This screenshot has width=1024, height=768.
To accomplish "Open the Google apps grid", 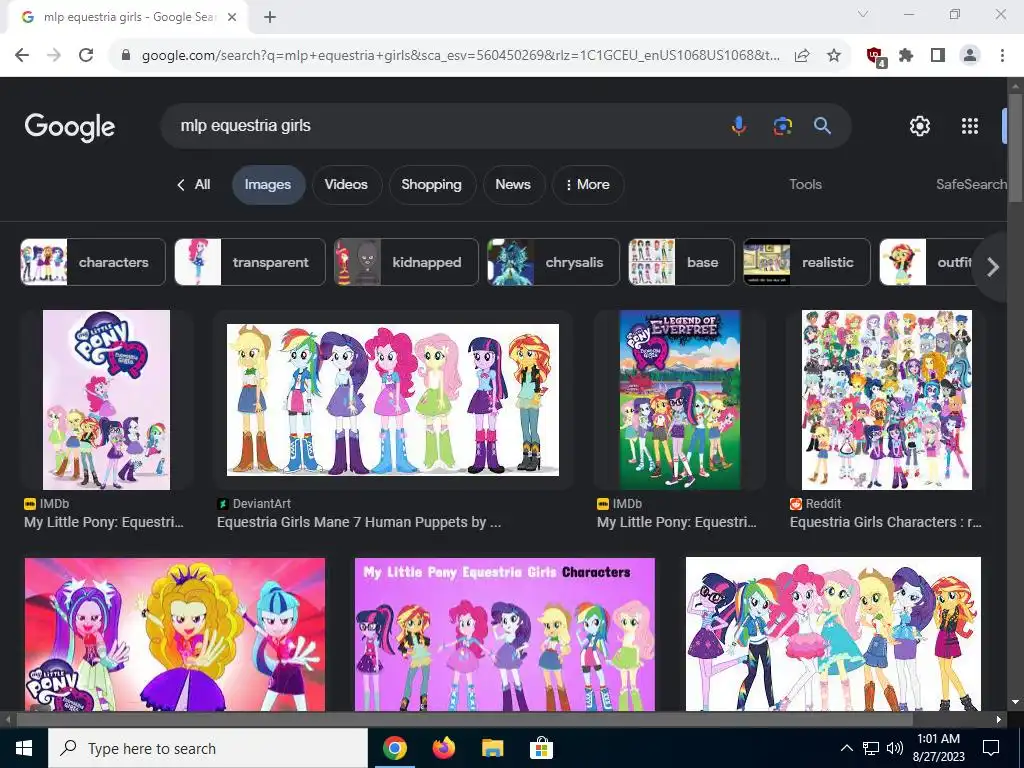I will [970, 126].
